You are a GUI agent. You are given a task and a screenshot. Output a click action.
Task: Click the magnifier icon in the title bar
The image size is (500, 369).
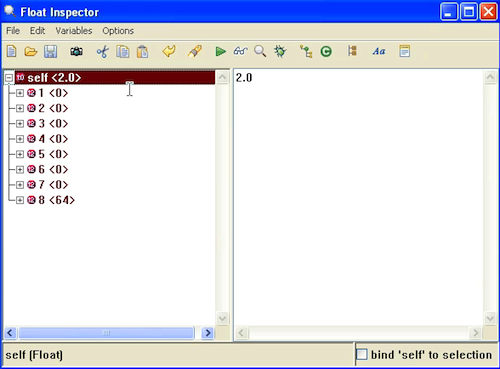(10, 12)
